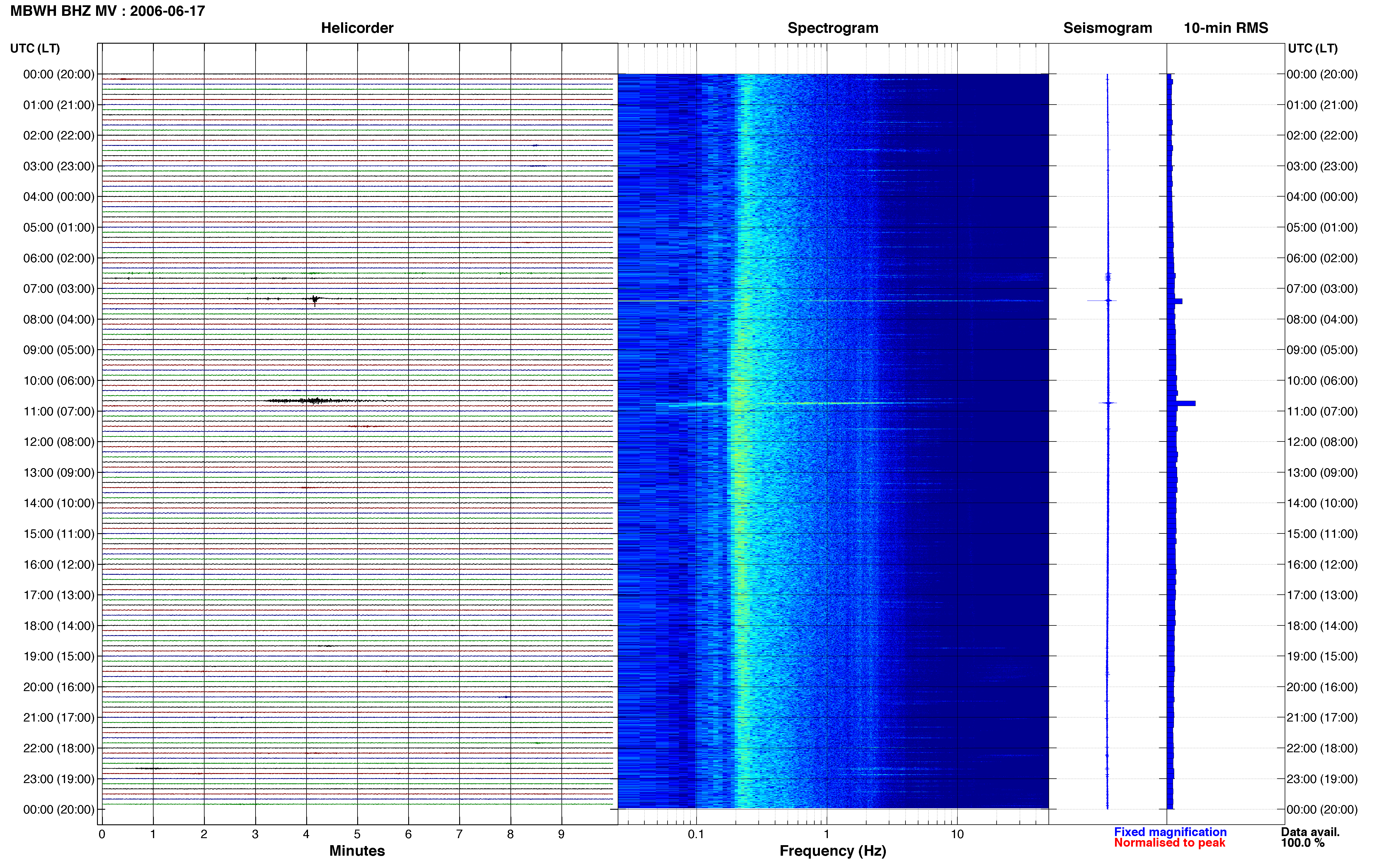1389x868 pixels.
Task: Click the 'Minutes' x-axis label
Action: 357,851
